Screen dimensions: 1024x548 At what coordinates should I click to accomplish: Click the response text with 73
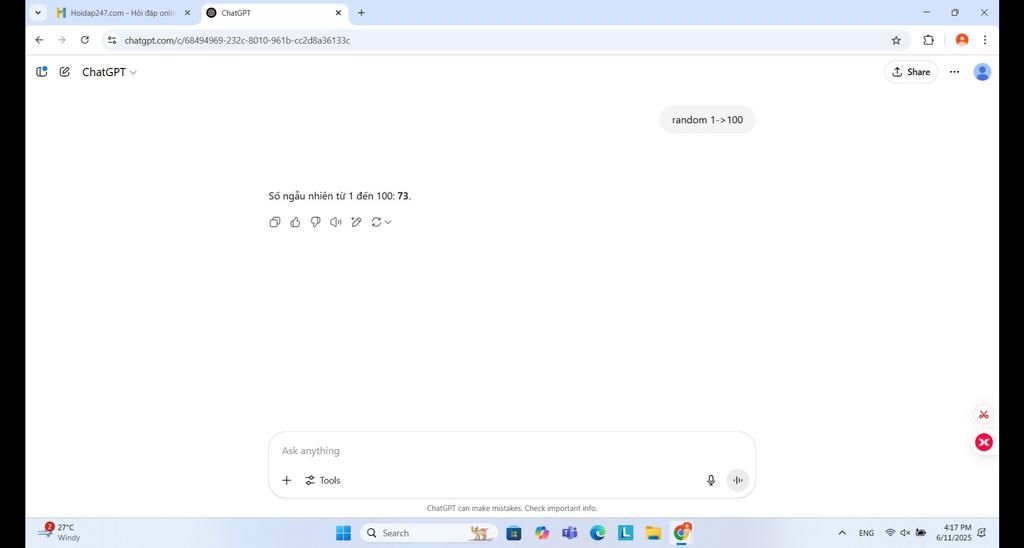coord(340,195)
